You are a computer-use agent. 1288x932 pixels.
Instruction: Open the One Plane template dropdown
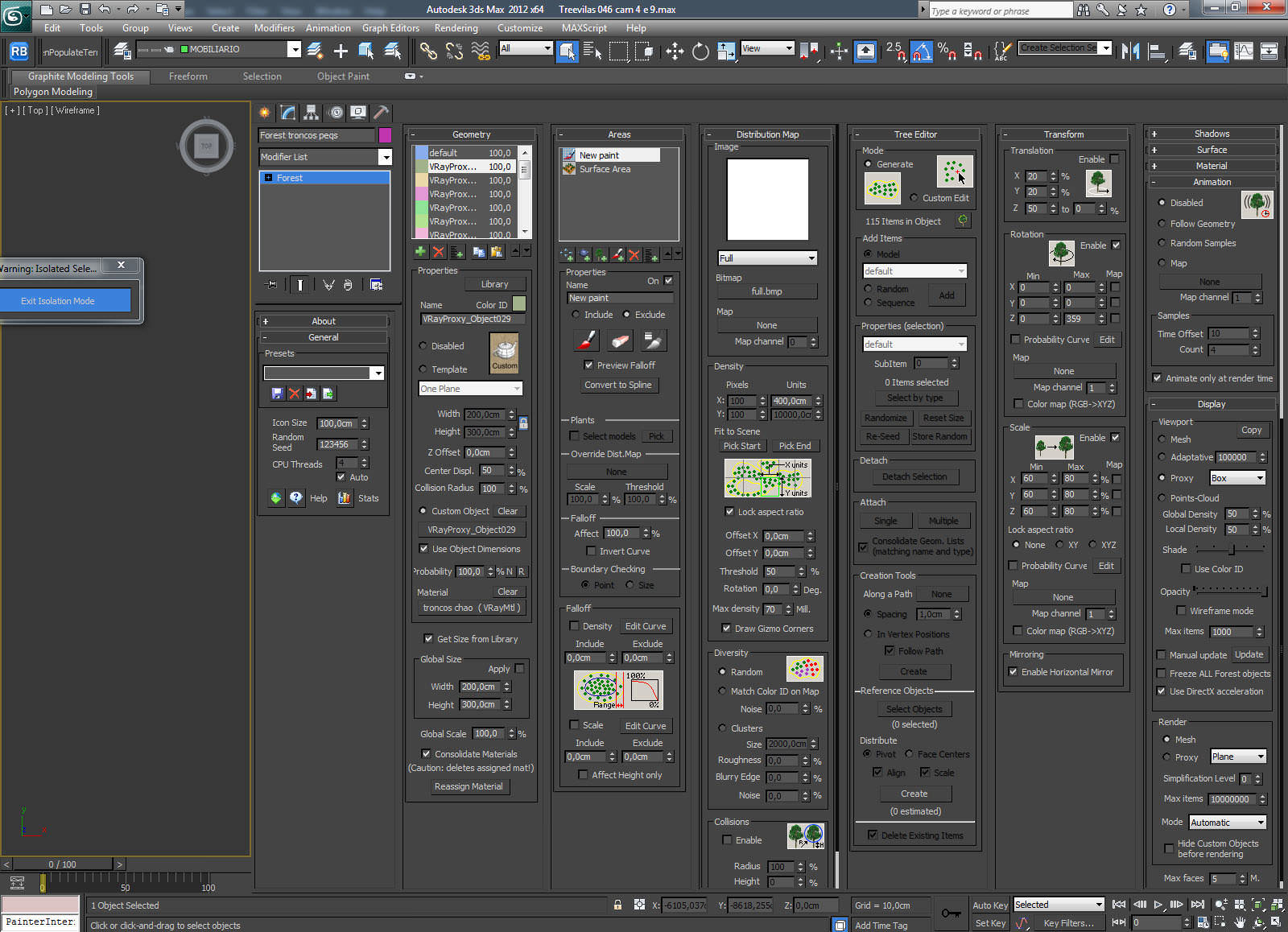(x=471, y=389)
